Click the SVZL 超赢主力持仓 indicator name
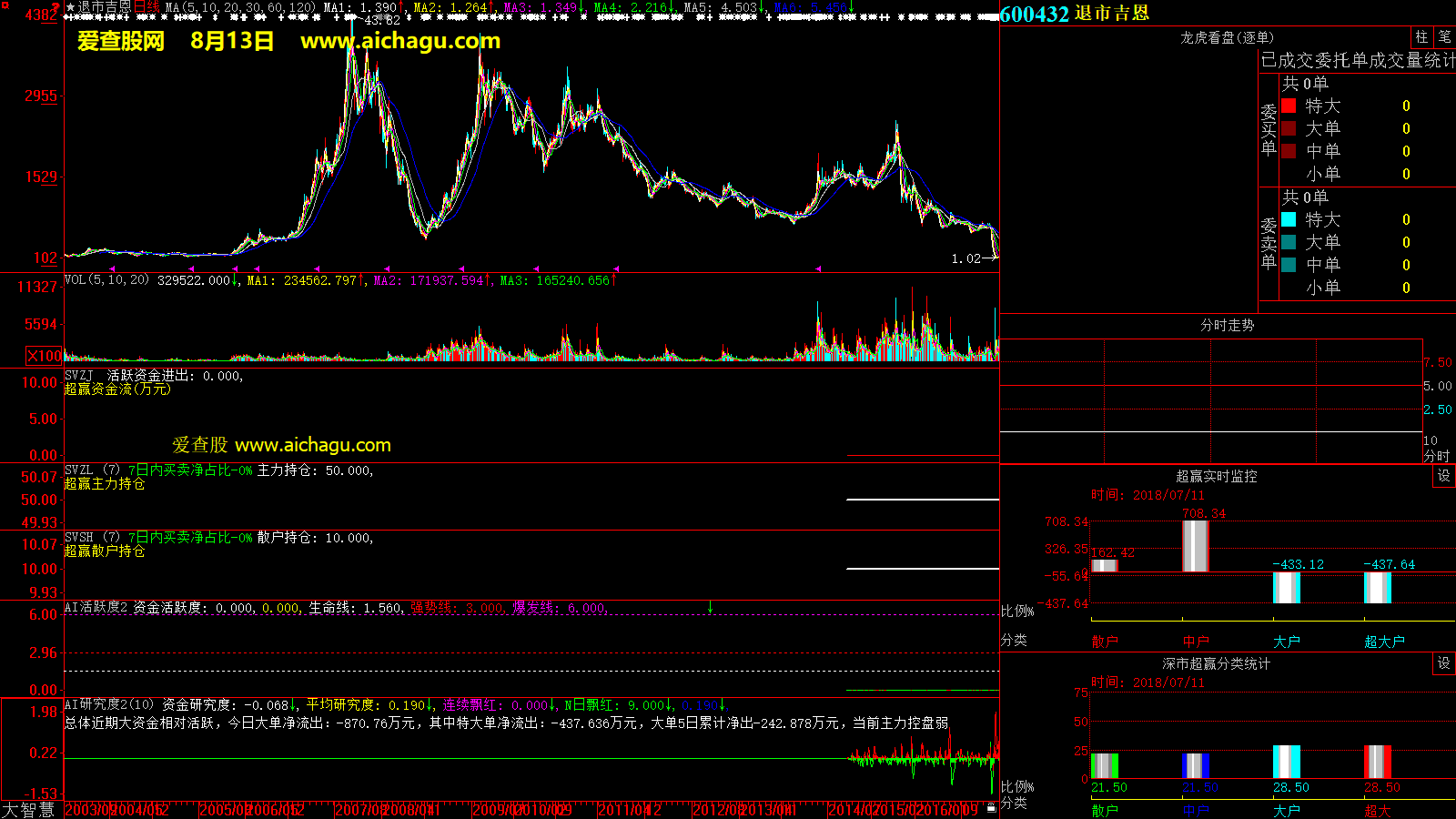The width and height of the screenshot is (1456, 819). [x=104, y=484]
